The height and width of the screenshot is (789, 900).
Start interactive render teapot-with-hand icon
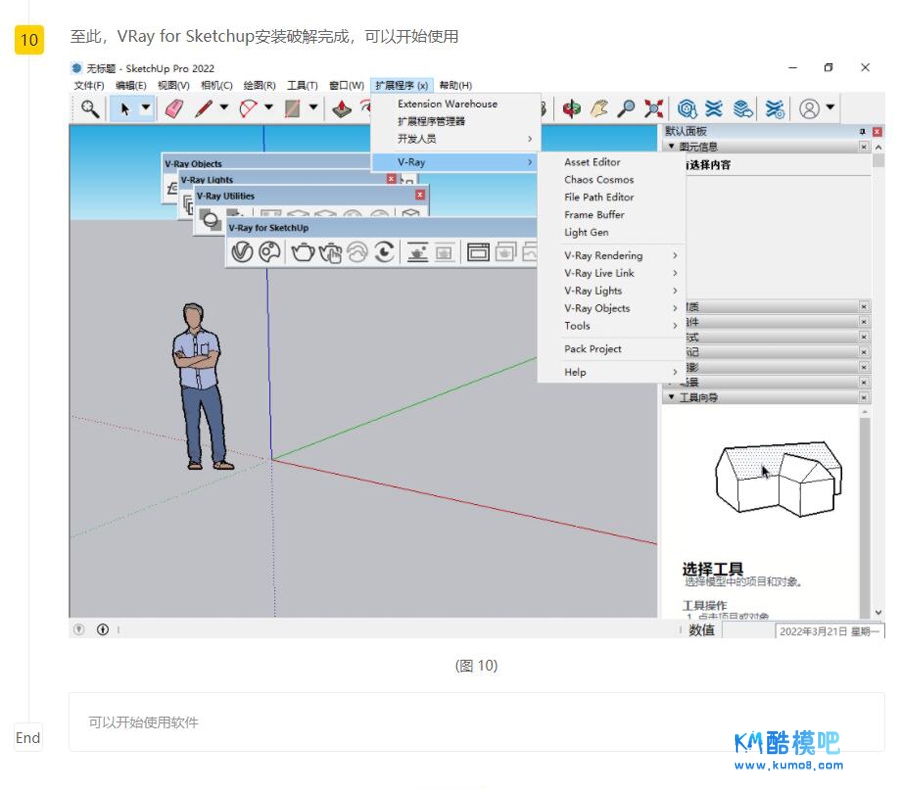(x=331, y=252)
